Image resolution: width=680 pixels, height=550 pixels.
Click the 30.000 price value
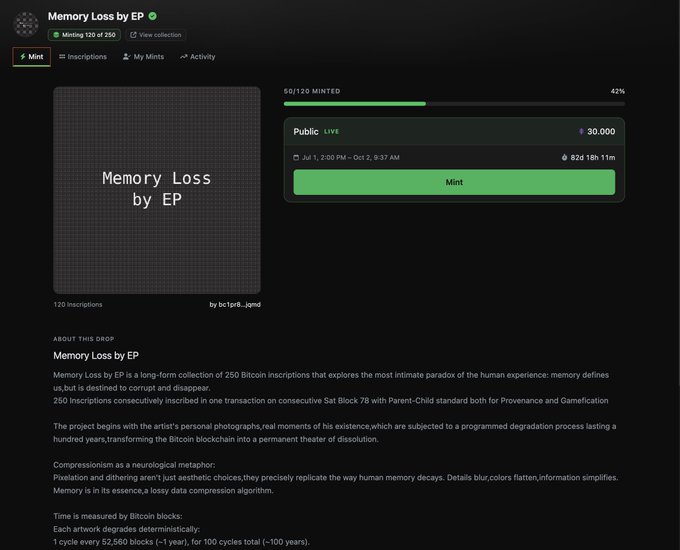pos(601,131)
